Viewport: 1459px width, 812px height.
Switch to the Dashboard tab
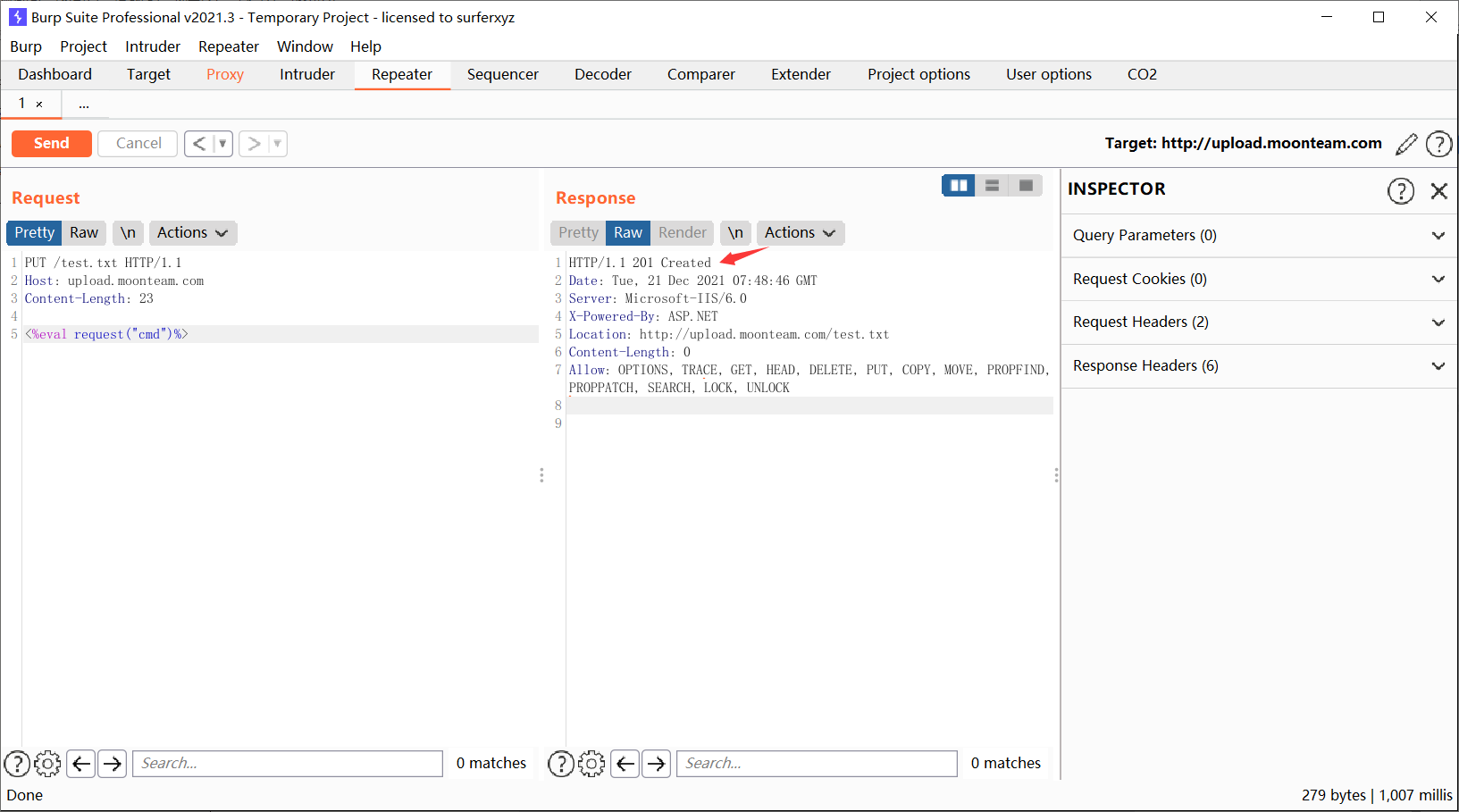coord(55,75)
